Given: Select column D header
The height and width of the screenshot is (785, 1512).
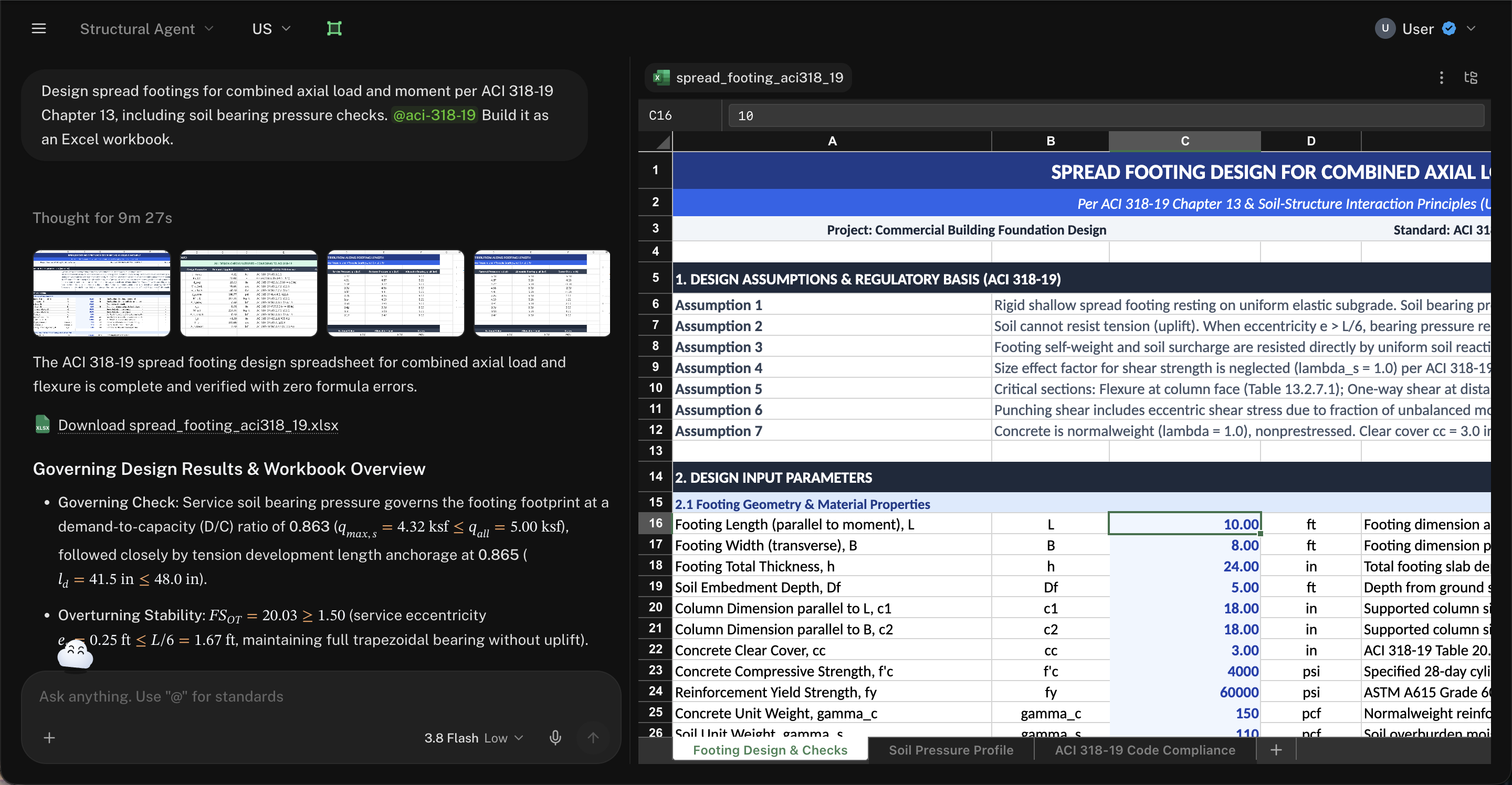Looking at the screenshot, I should [x=1311, y=141].
